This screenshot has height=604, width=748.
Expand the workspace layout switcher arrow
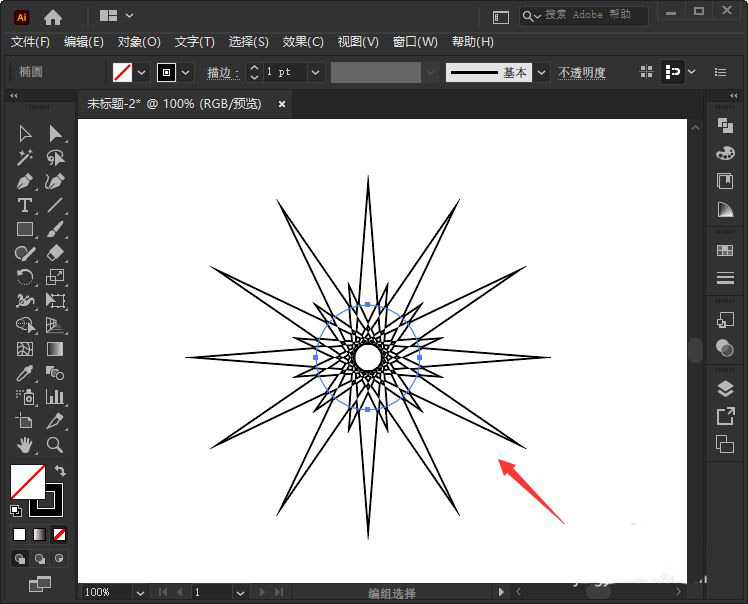[x=129, y=16]
